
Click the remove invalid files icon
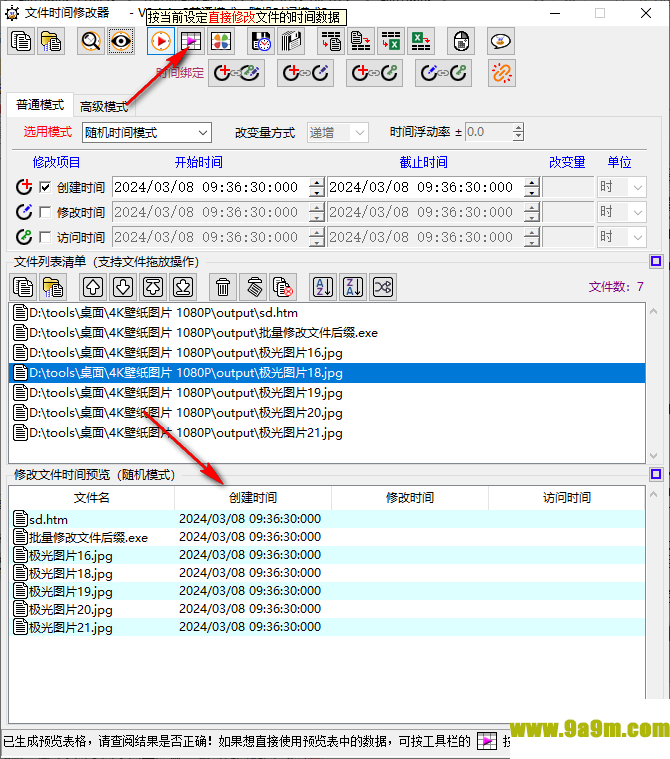tap(283, 287)
